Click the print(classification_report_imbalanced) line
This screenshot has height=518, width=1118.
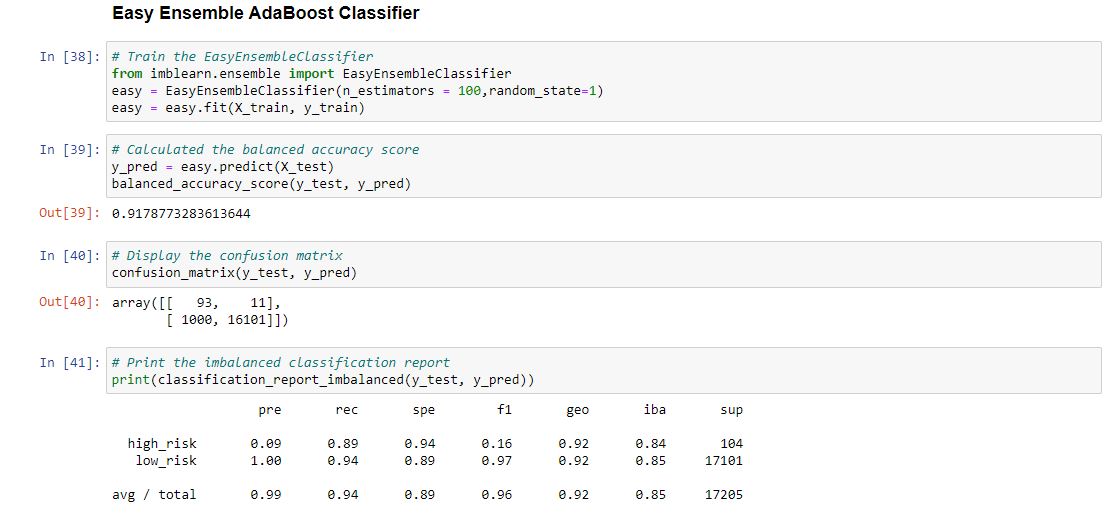323,380
